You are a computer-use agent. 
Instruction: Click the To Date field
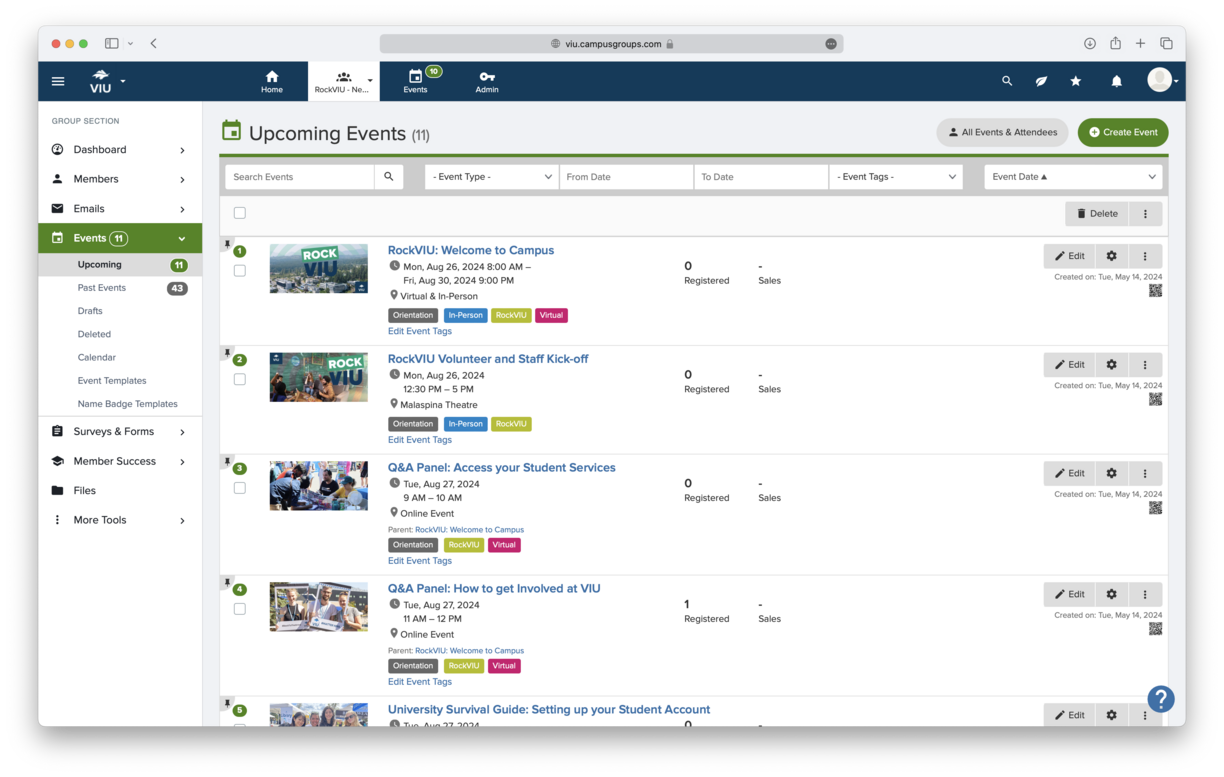click(x=761, y=177)
